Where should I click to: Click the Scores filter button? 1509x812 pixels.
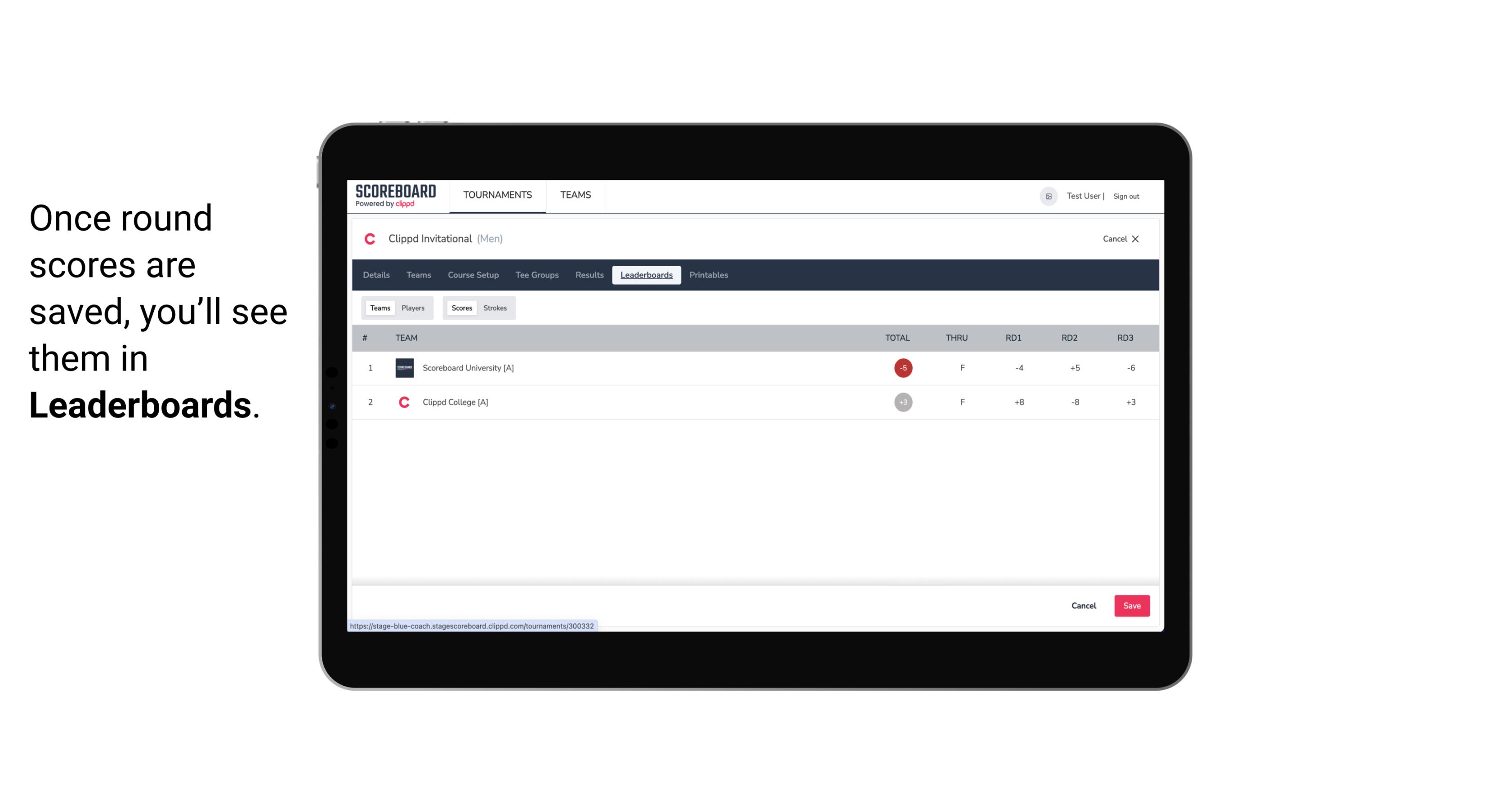[x=460, y=307]
